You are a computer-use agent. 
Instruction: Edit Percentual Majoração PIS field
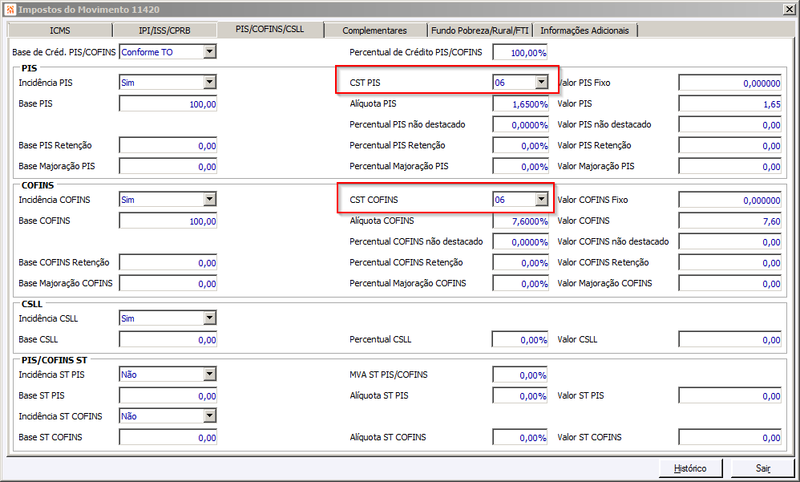point(520,166)
